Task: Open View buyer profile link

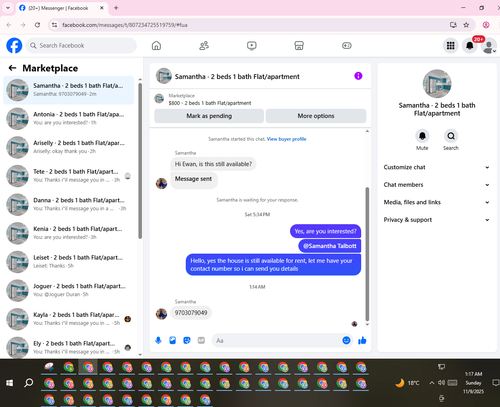Action: pos(286,139)
